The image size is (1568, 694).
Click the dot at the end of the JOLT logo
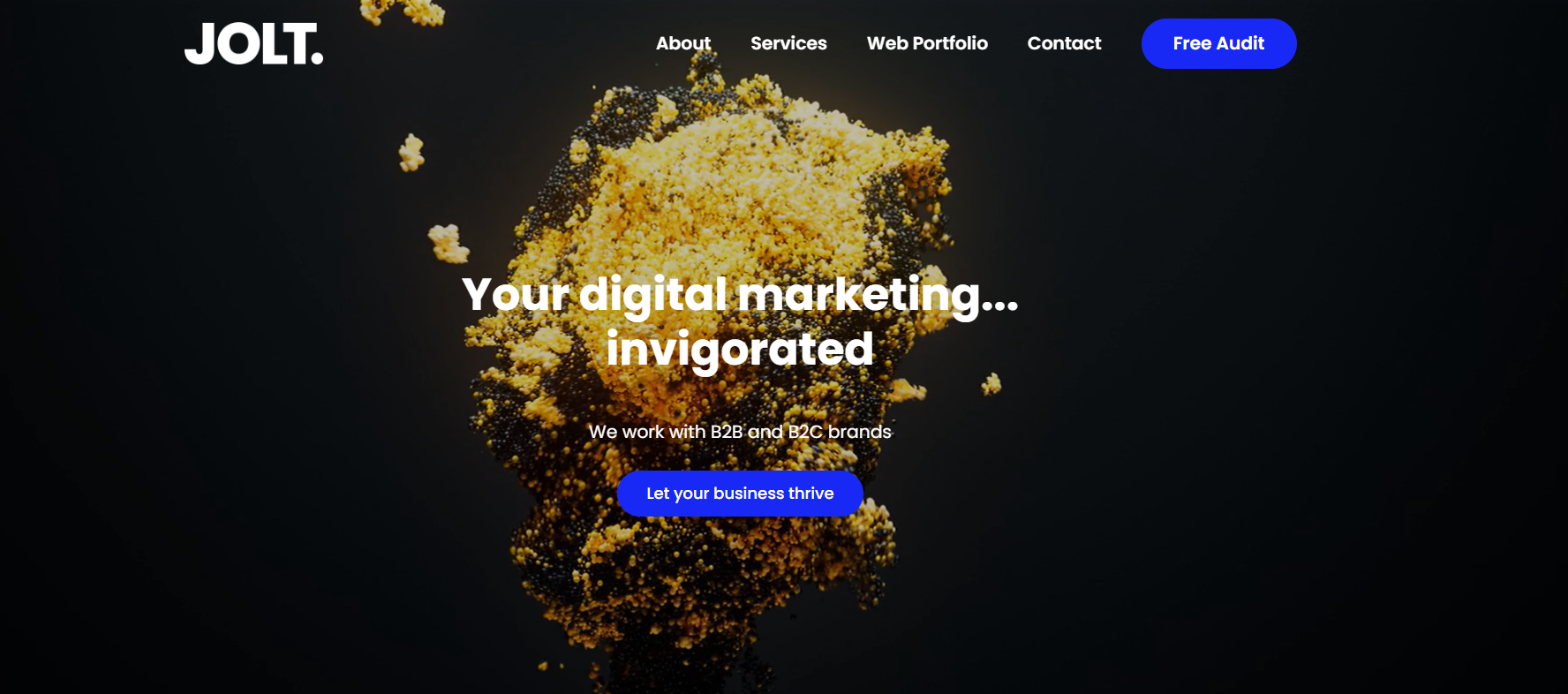[x=317, y=58]
